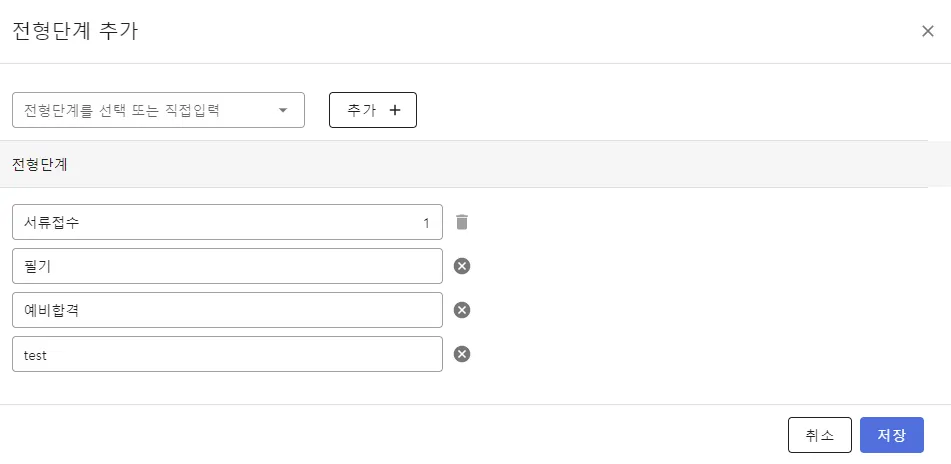The height and width of the screenshot is (464, 951).
Task: Save with the 저장 button
Action: (891, 435)
